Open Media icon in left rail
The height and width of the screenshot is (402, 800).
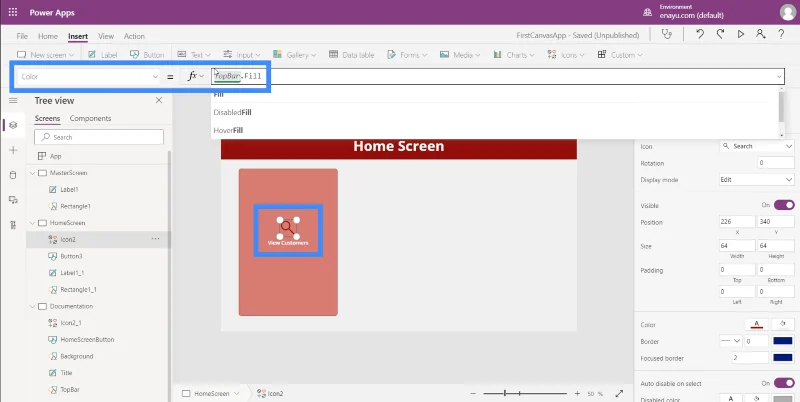tap(13, 200)
